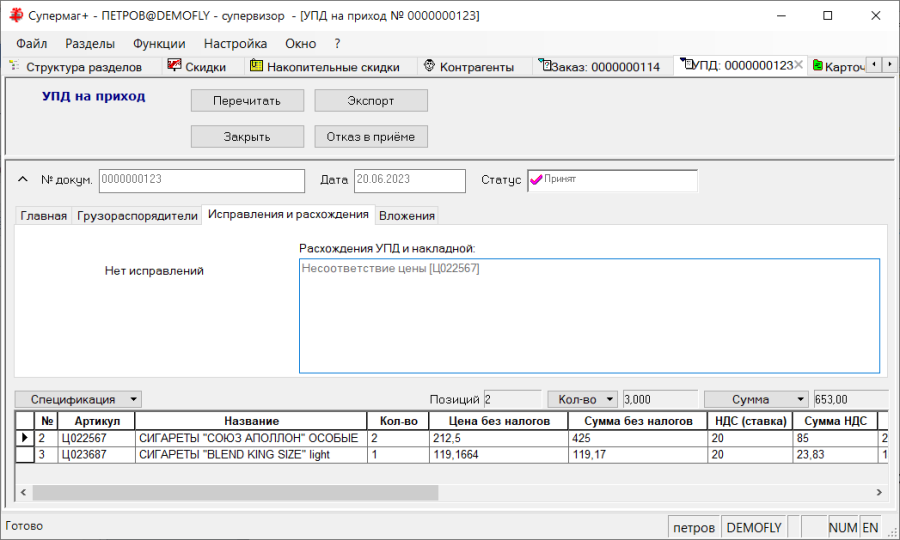
Task: Click the green Карточка tab icon
Action: (818, 67)
